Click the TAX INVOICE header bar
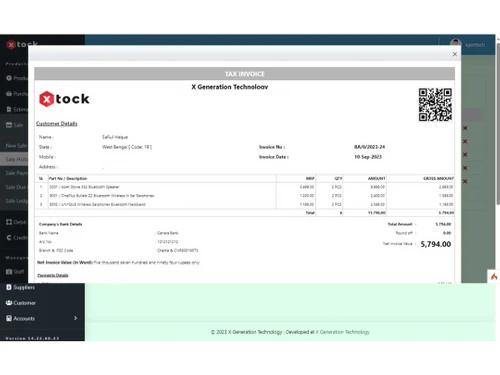 244,74
